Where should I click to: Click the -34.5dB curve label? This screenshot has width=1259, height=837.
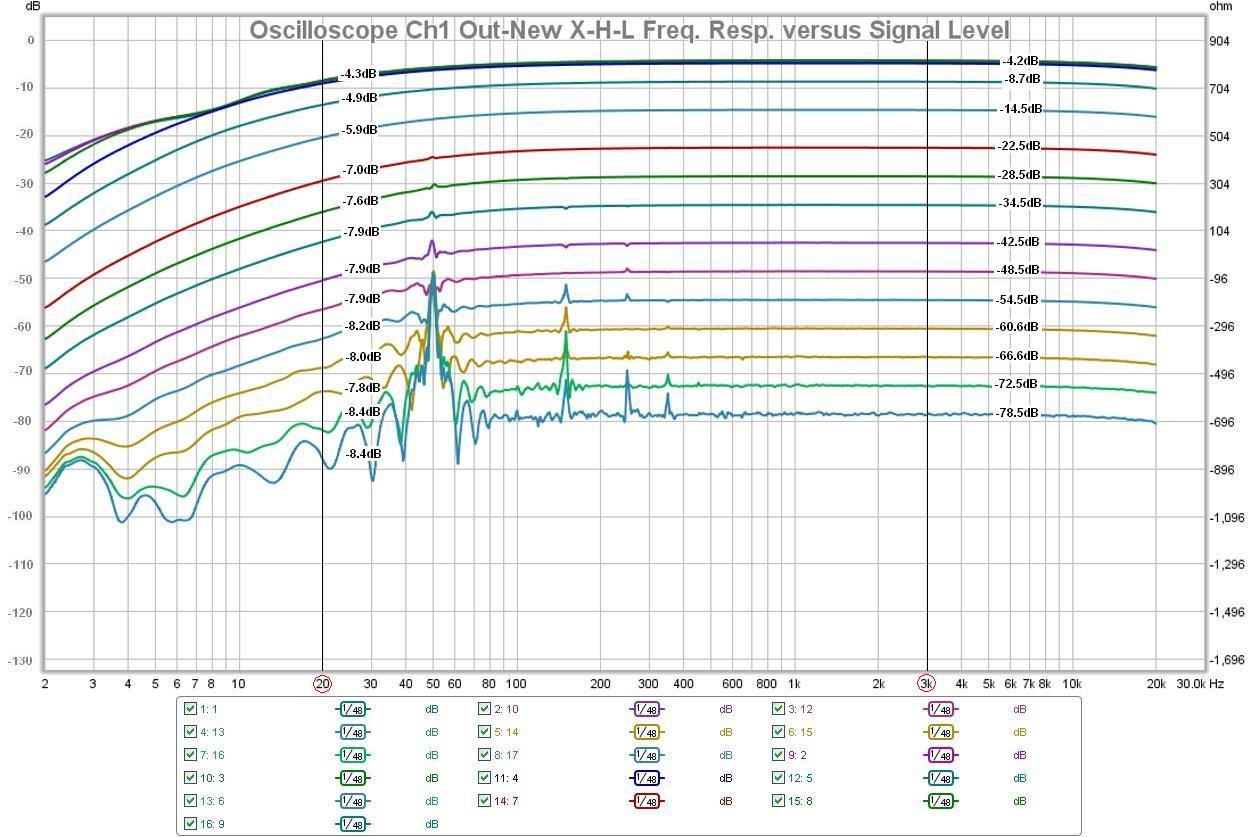click(1020, 203)
